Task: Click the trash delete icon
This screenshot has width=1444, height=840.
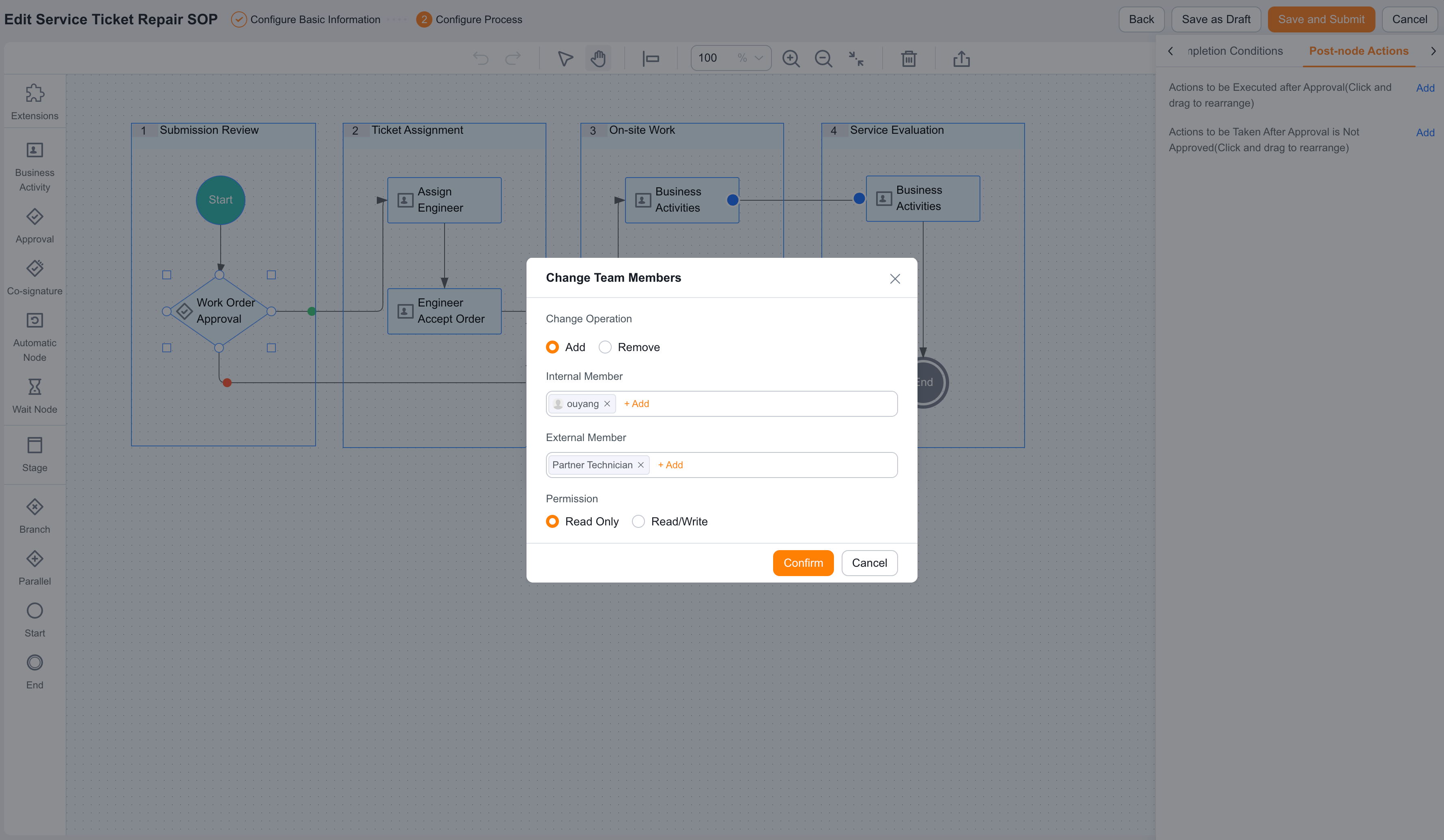Action: 909,58
